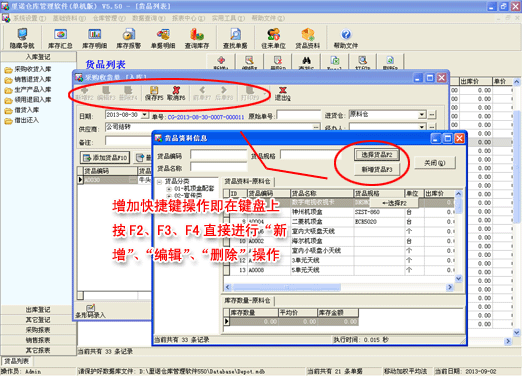
Task: Click the 库存汇总 toolbar icon
Action: point(60,39)
